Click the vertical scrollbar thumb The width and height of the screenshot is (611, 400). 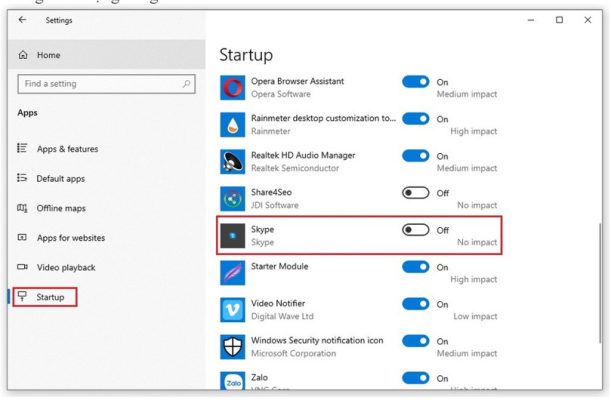point(600,283)
